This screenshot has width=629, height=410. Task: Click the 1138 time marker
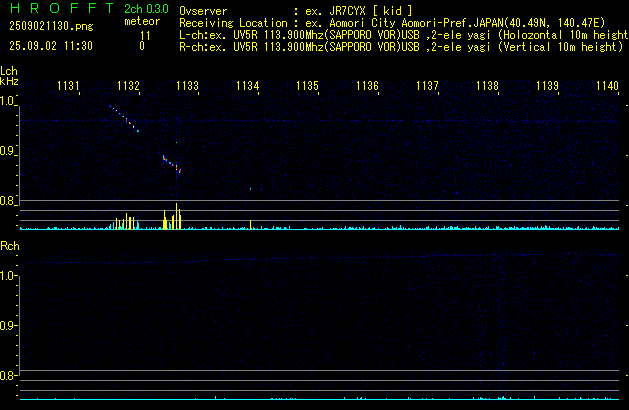click(x=487, y=86)
